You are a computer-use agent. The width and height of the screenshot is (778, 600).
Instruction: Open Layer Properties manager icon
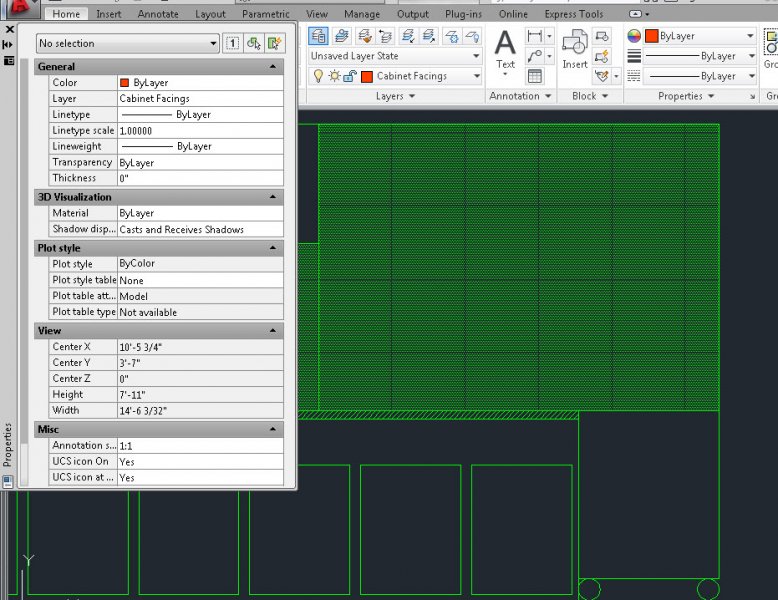point(318,36)
